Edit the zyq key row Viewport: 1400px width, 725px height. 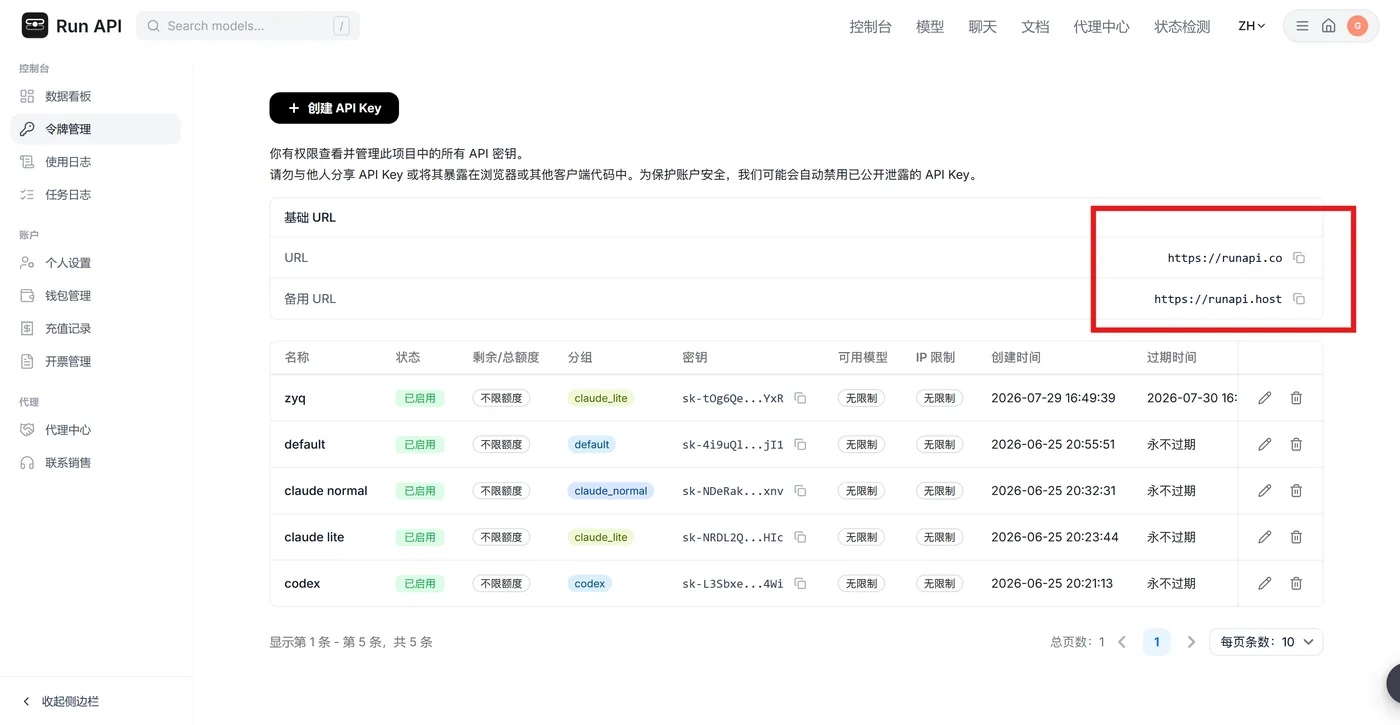[1265, 398]
